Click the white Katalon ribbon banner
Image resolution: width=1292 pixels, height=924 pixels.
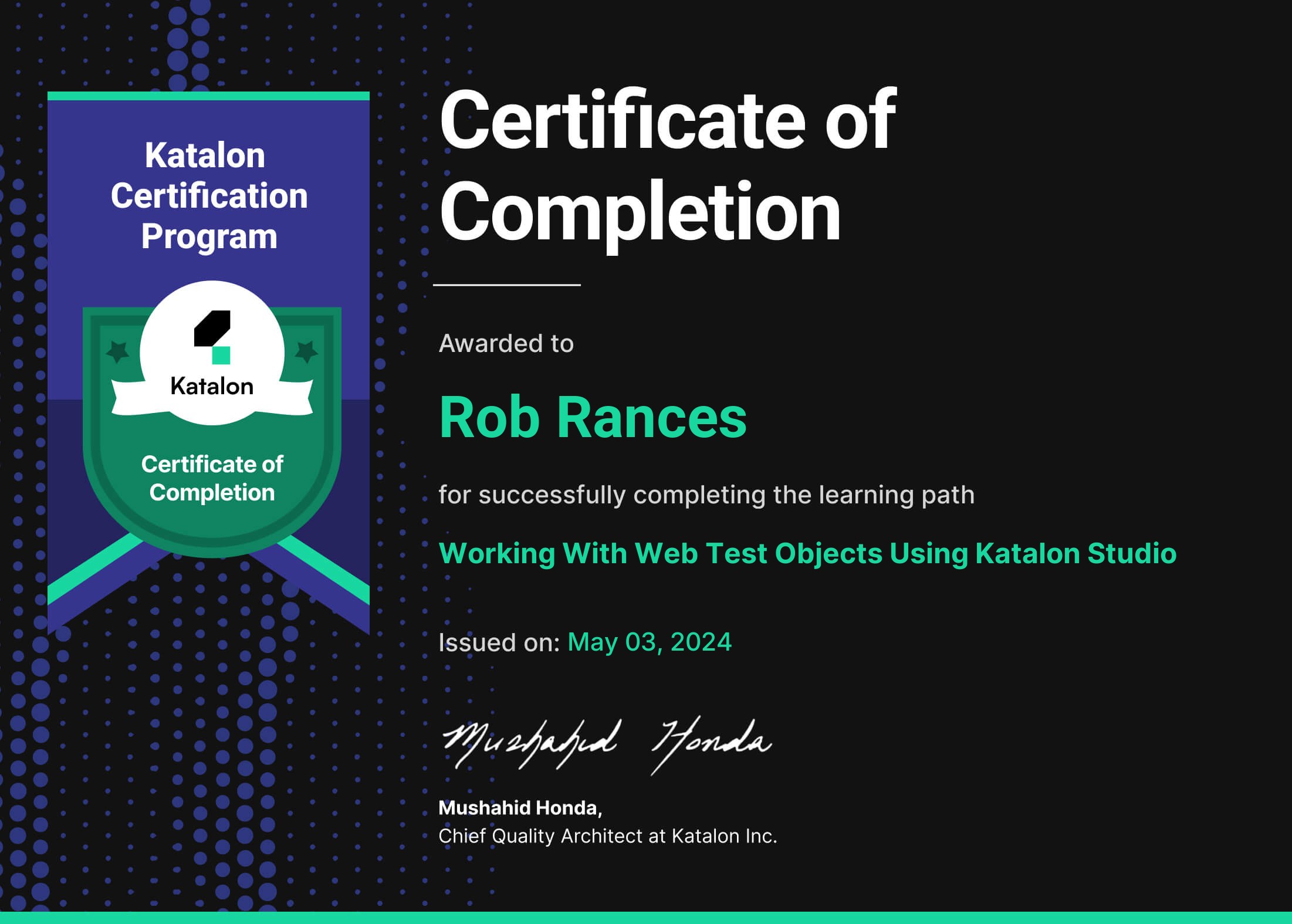[212, 388]
